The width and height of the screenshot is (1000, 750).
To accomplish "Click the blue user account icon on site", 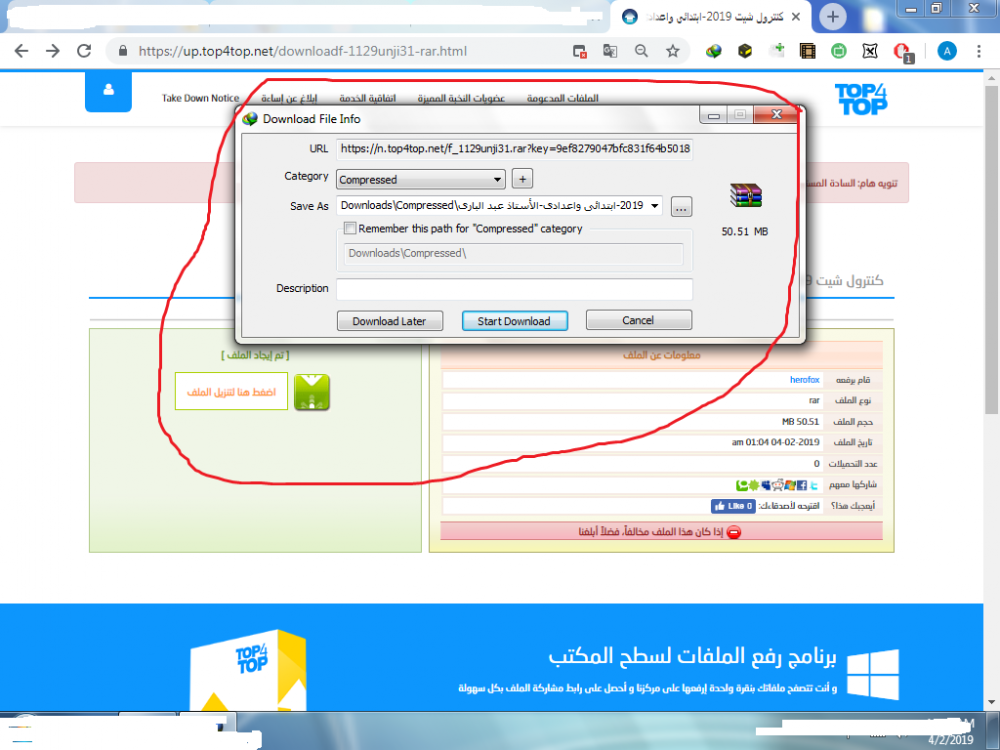I will tap(108, 91).
